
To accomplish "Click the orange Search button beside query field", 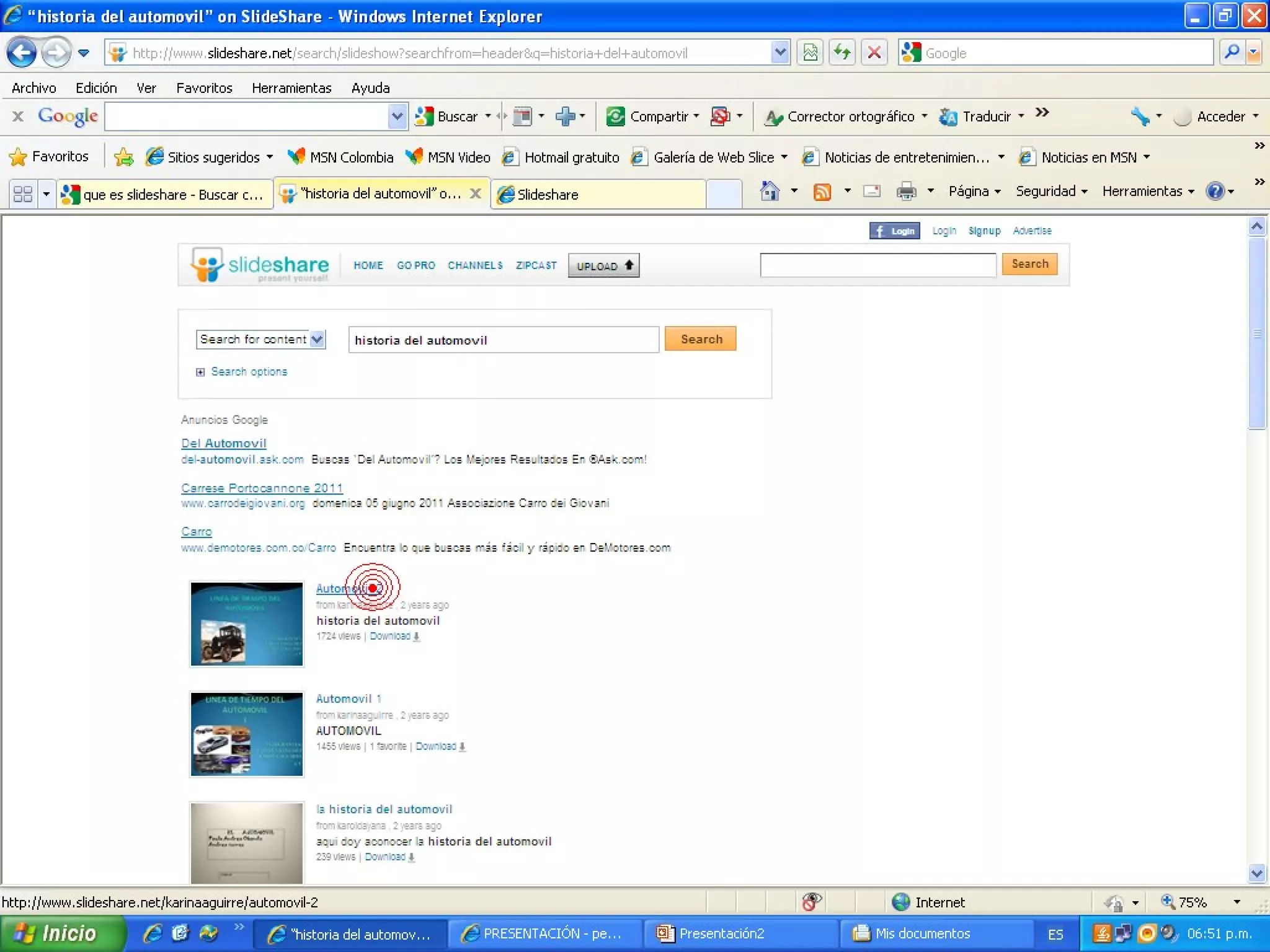I will point(700,339).
